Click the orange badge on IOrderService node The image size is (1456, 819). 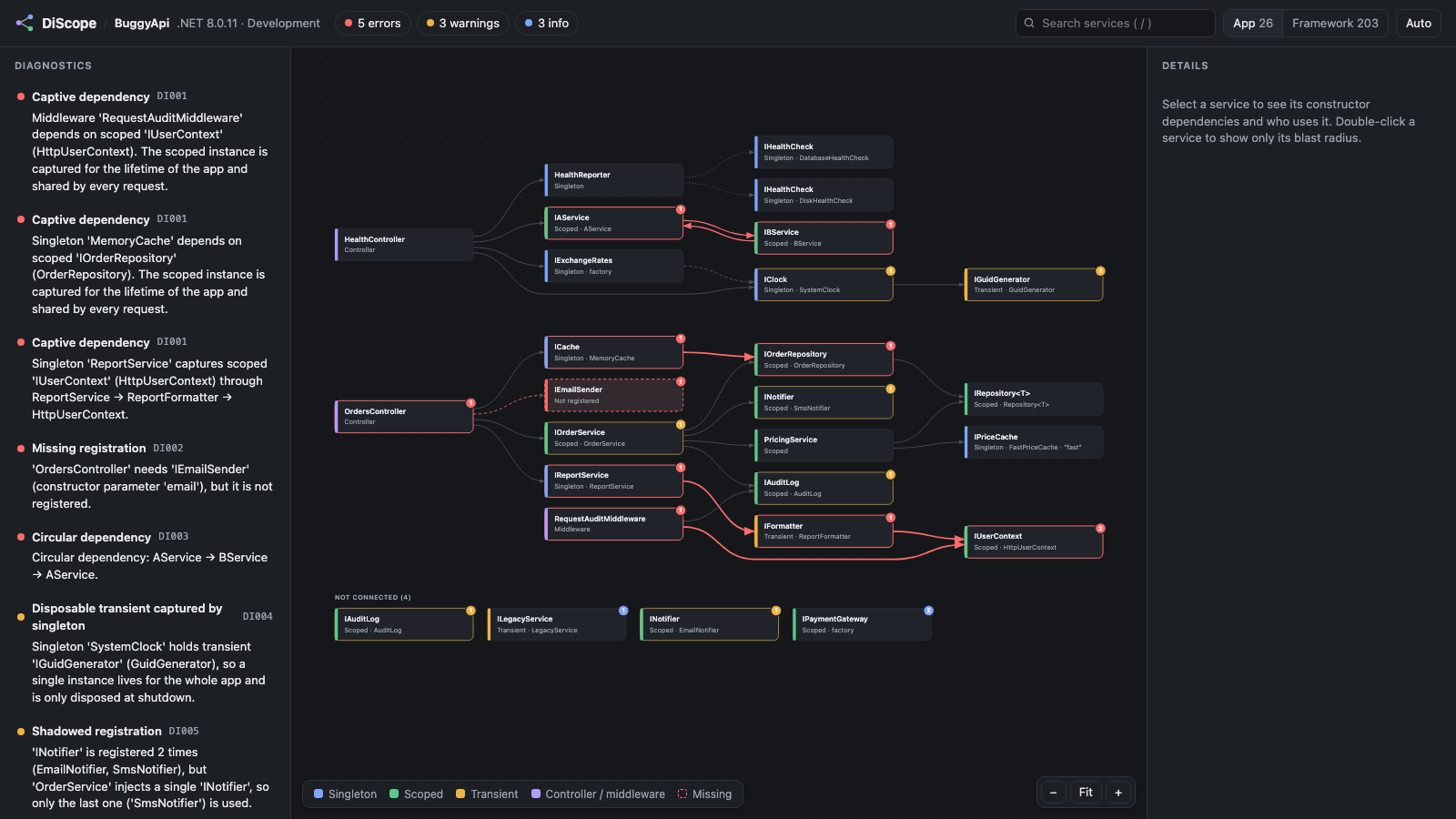681,424
